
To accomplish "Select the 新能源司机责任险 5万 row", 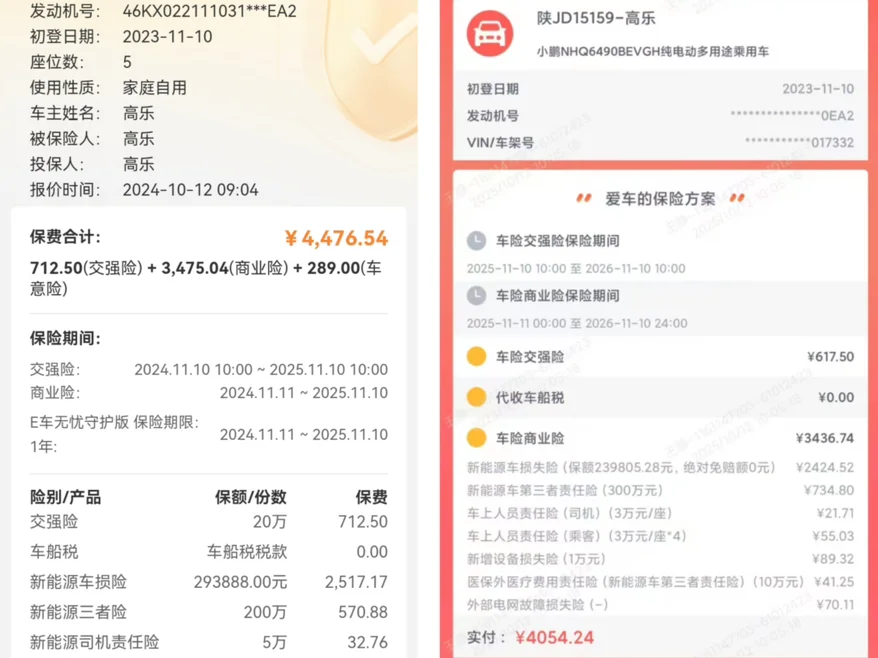I will click(208, 642).
